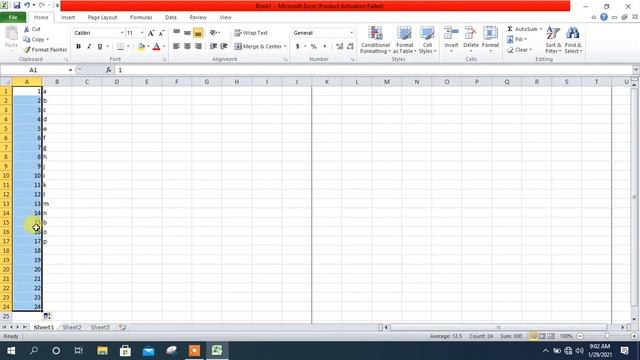The image size is (640, 360).
Task: Click the Undo arrow icon
Action: click(27, 5)
